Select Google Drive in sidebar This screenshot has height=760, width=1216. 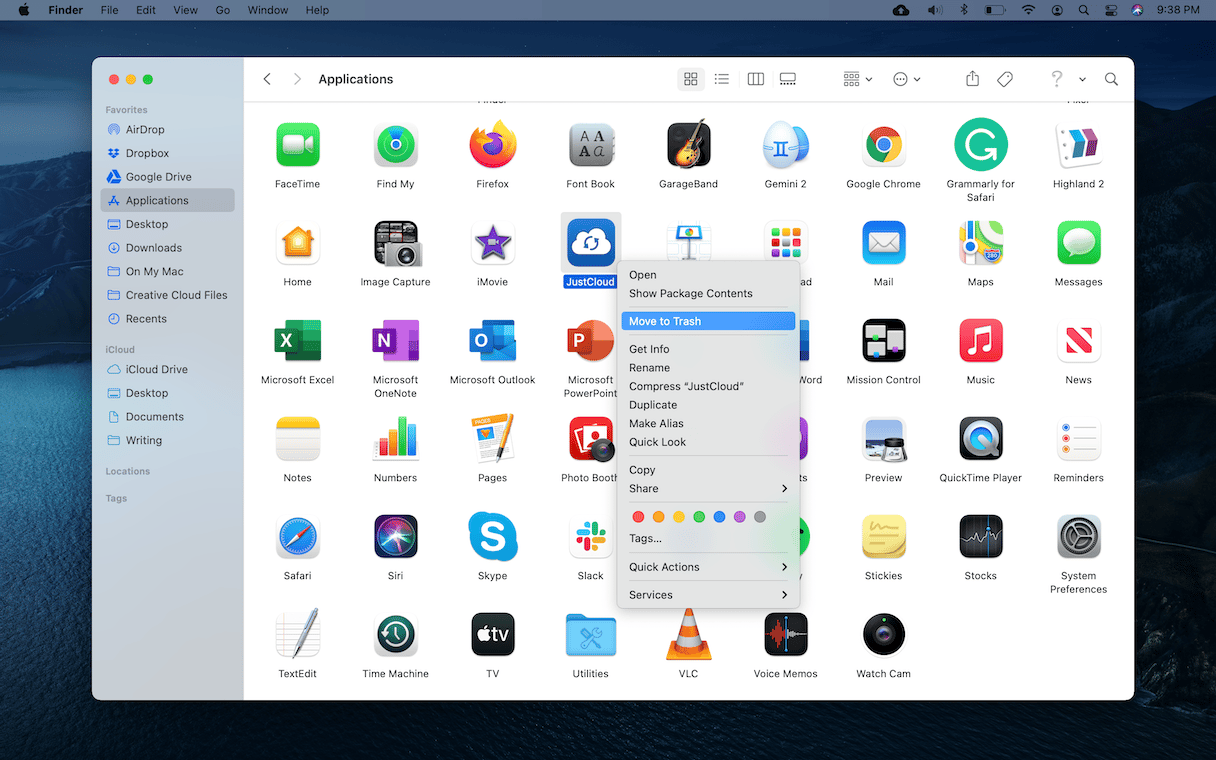pos(168,177)
